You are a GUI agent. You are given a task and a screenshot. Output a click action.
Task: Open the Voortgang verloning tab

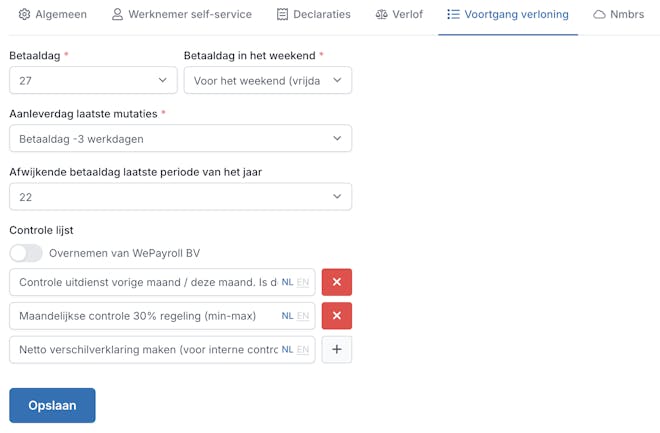click(x=508, y=15)
